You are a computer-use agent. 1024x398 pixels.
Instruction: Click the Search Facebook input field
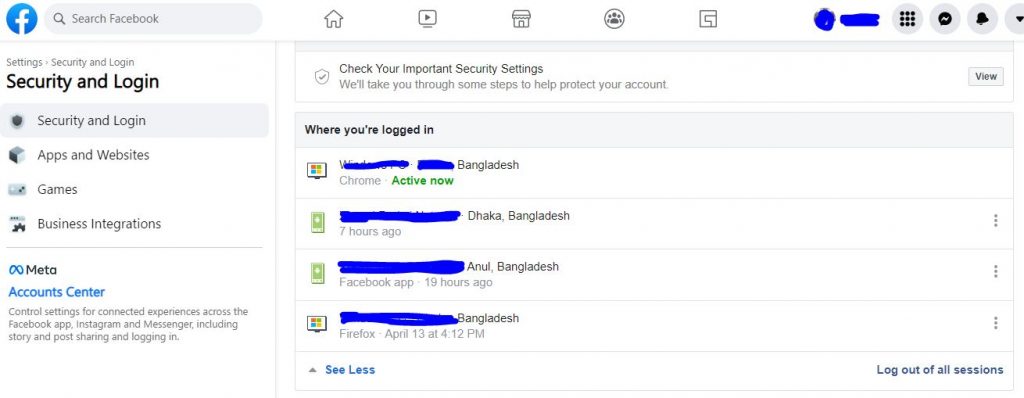click(153, 19)
